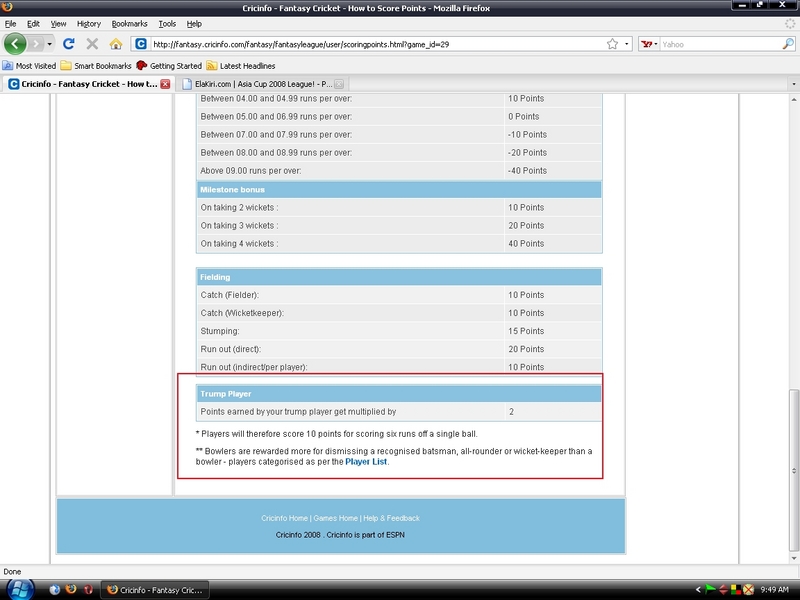Launch Internet Explorer from quick launch
The width and height of the screenshot is (800, 600).
click(x=55, y=590)
